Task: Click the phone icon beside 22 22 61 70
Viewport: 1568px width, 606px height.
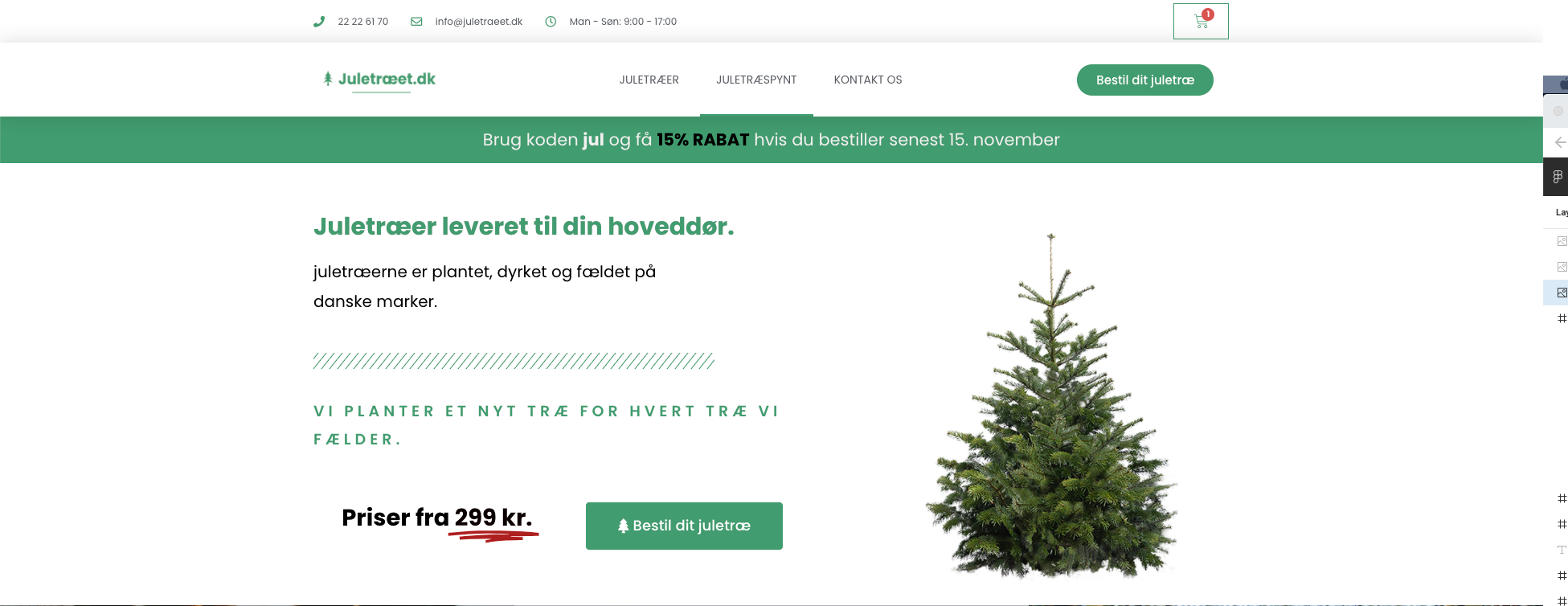Action: (319, 22)
